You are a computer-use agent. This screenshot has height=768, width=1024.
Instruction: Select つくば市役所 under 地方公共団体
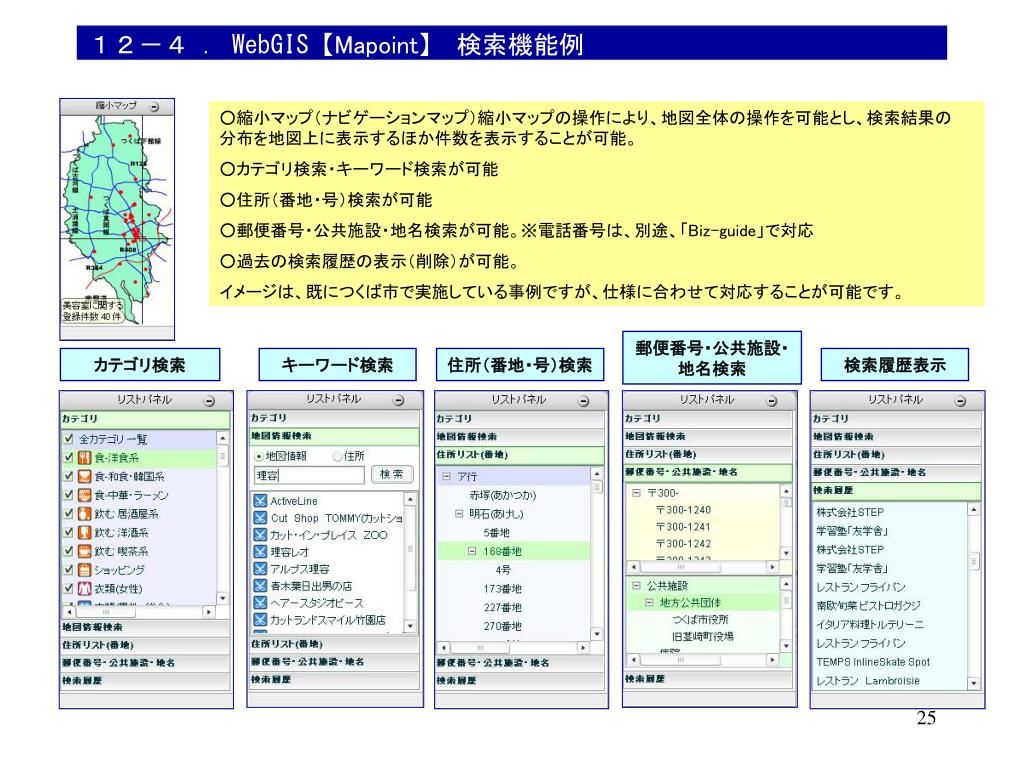(x=700, y=620)
